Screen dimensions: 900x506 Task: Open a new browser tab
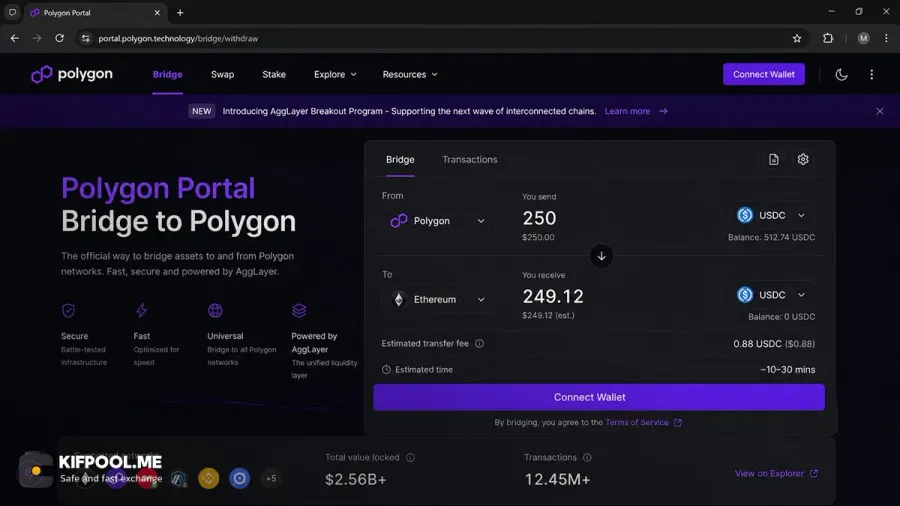[180, 13]
